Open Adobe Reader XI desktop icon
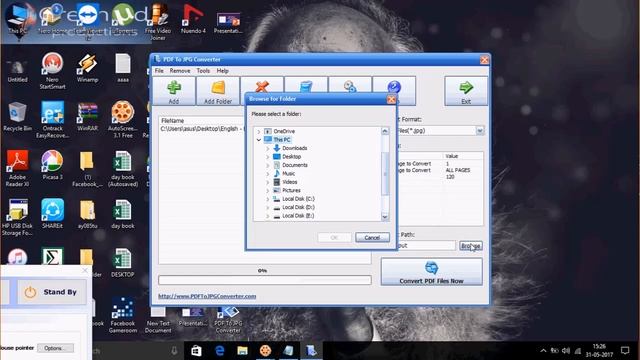The image size is (640, 360). pos(17,168)
